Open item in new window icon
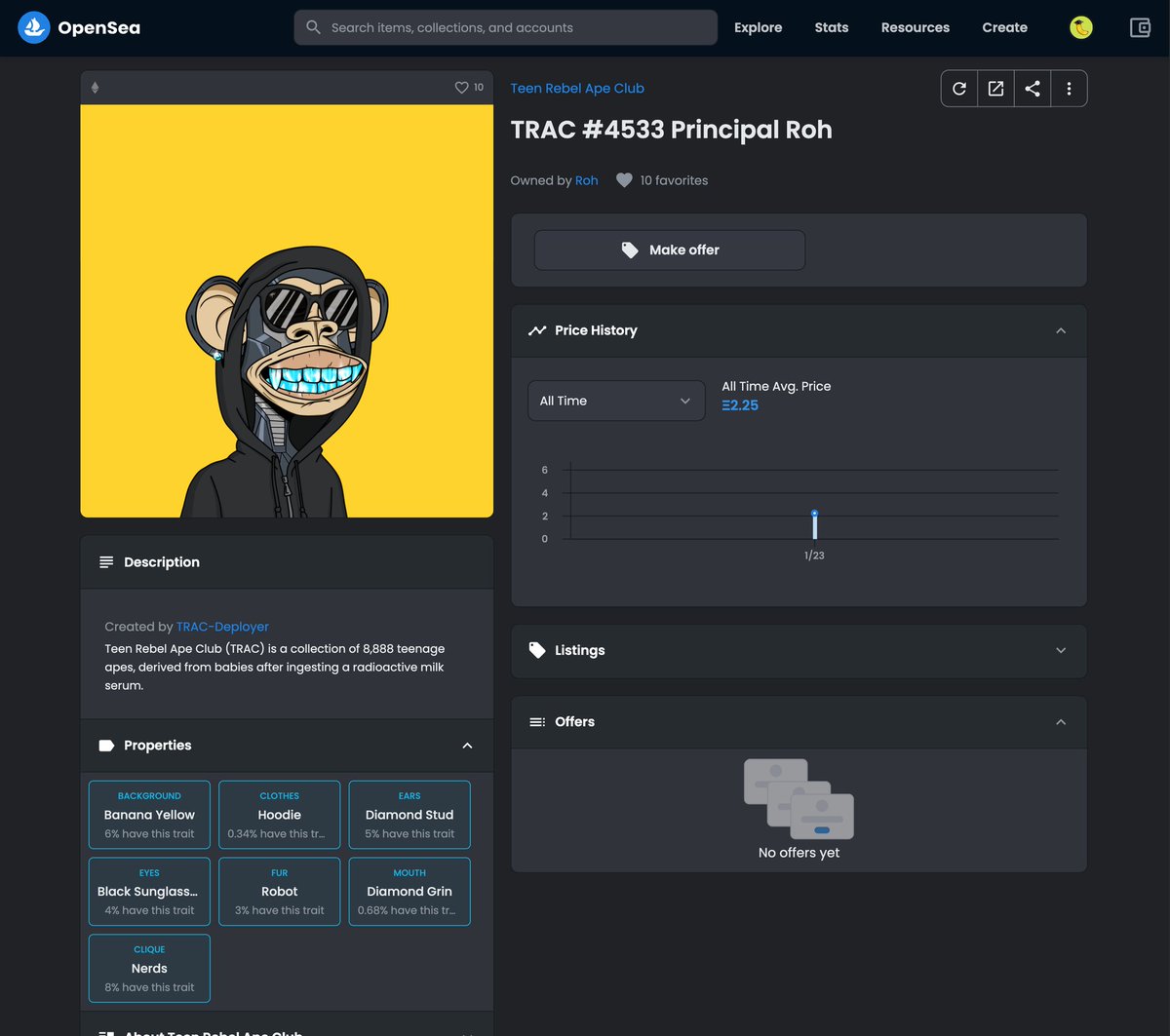 tap(995, 89)
